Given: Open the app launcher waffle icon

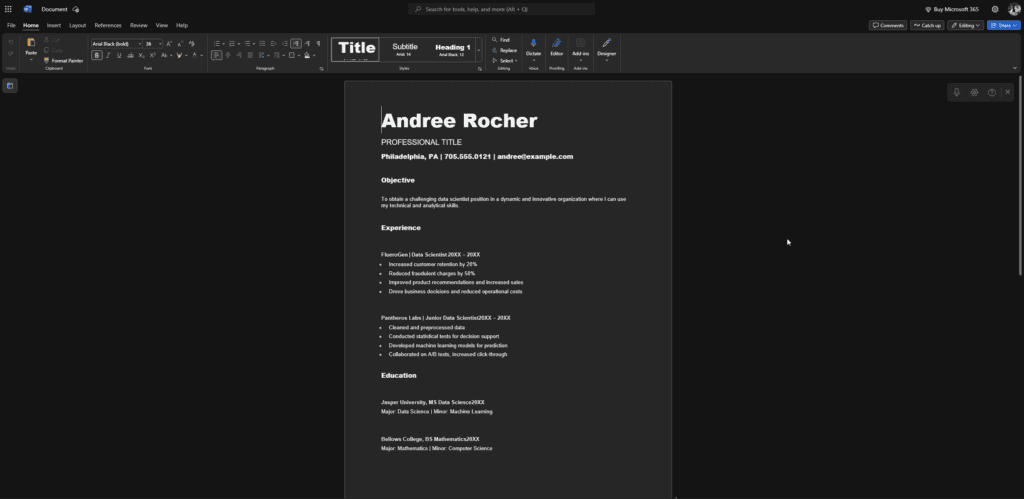Looking at the screenshot, I should tap(9, 9).
